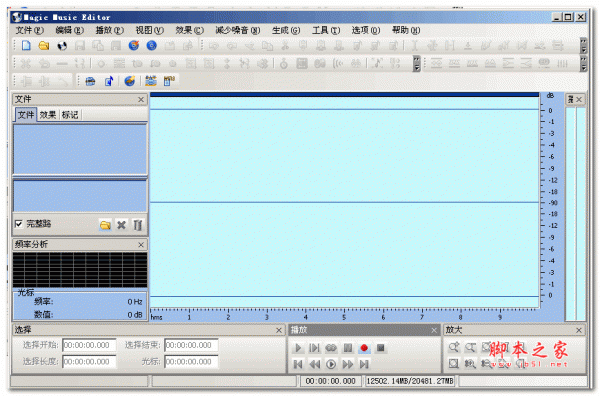Click the X remove icon beside the 完整路 checkbox
The width and height of the screenshot is (600, 396).
pyautogui.click(x=121, y=225)
